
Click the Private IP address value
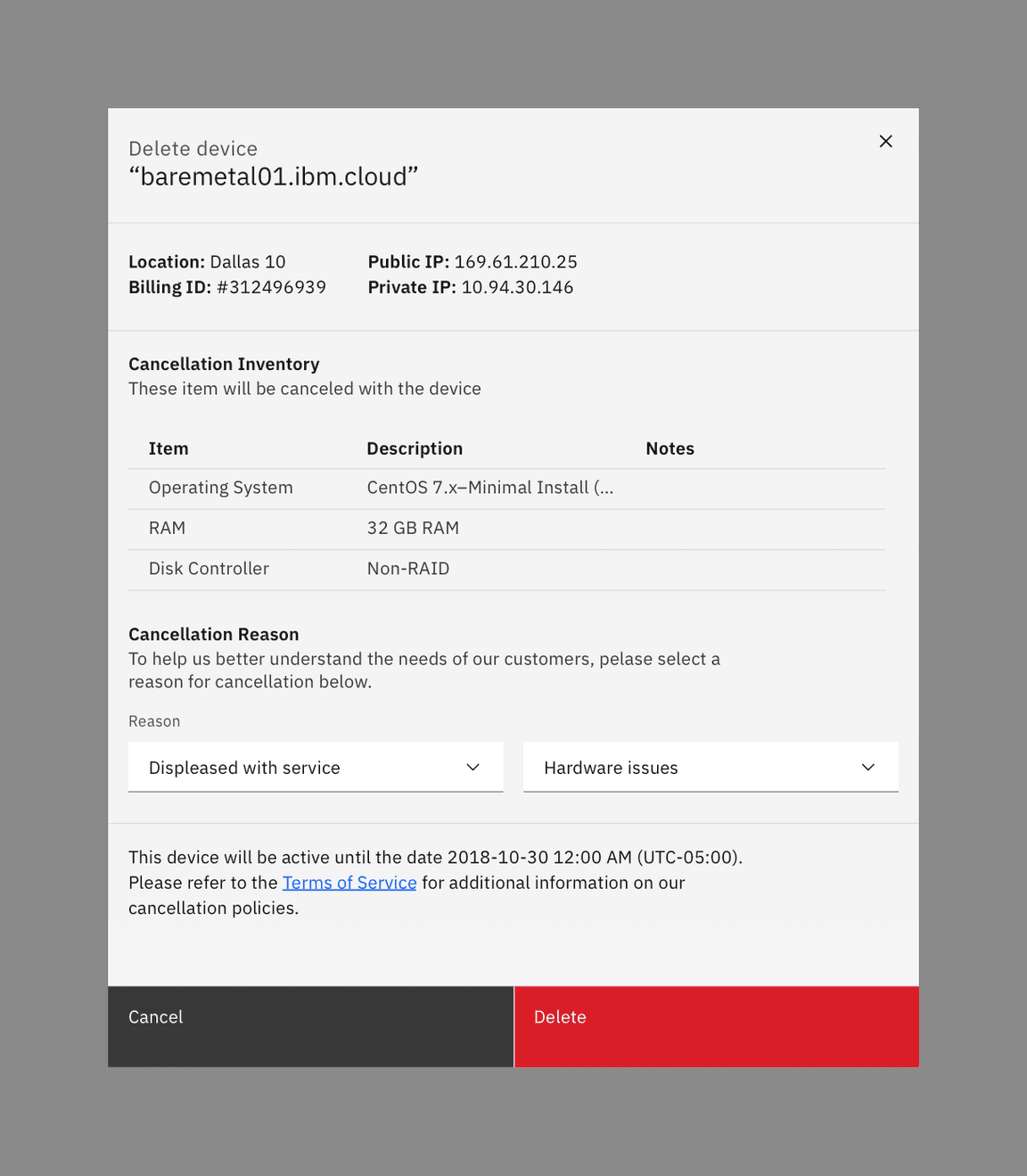pos(517,287)
